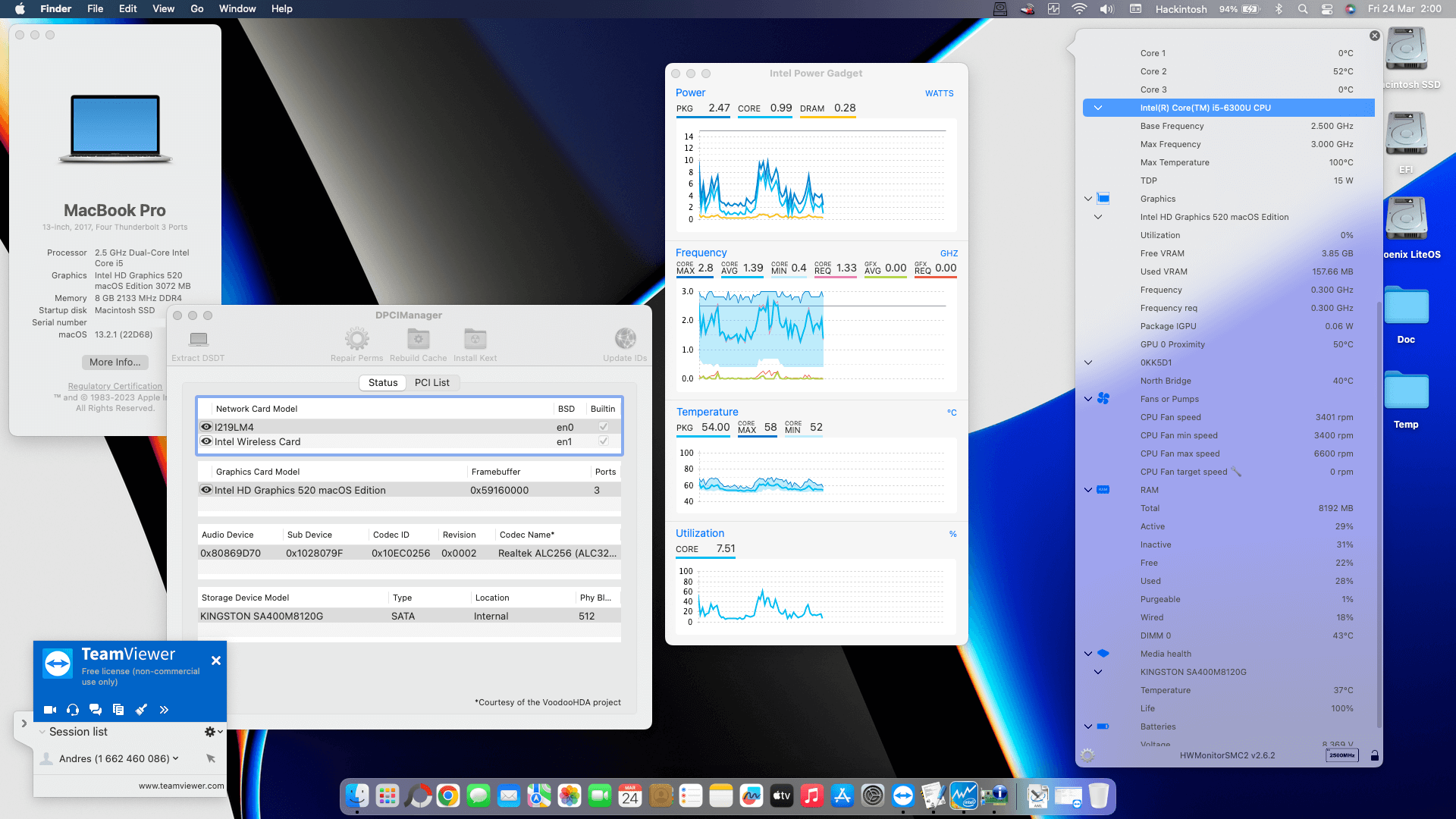
Task: Start TeamViewer video call camera icon
Action: pyautogui.click(x=50, y=710)
